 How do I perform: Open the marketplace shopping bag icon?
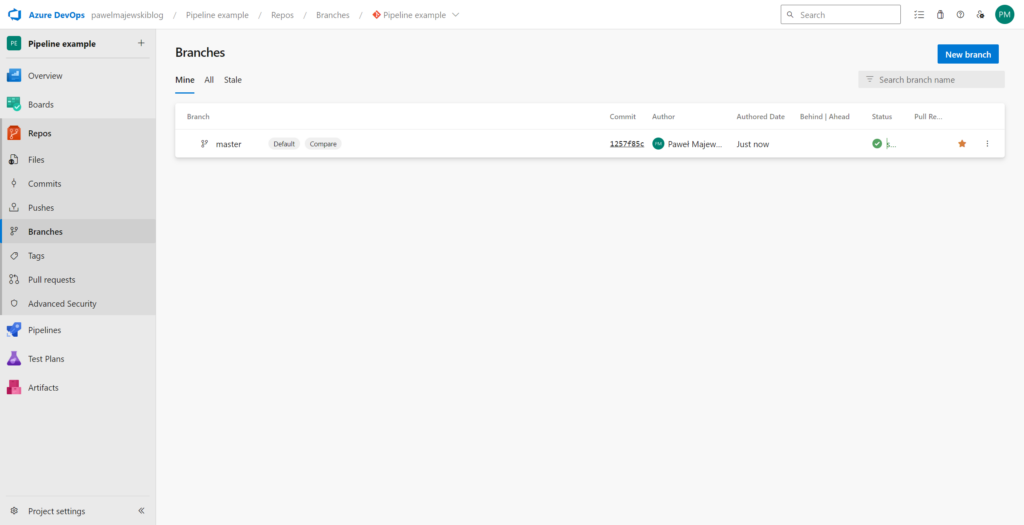[940, 15]
